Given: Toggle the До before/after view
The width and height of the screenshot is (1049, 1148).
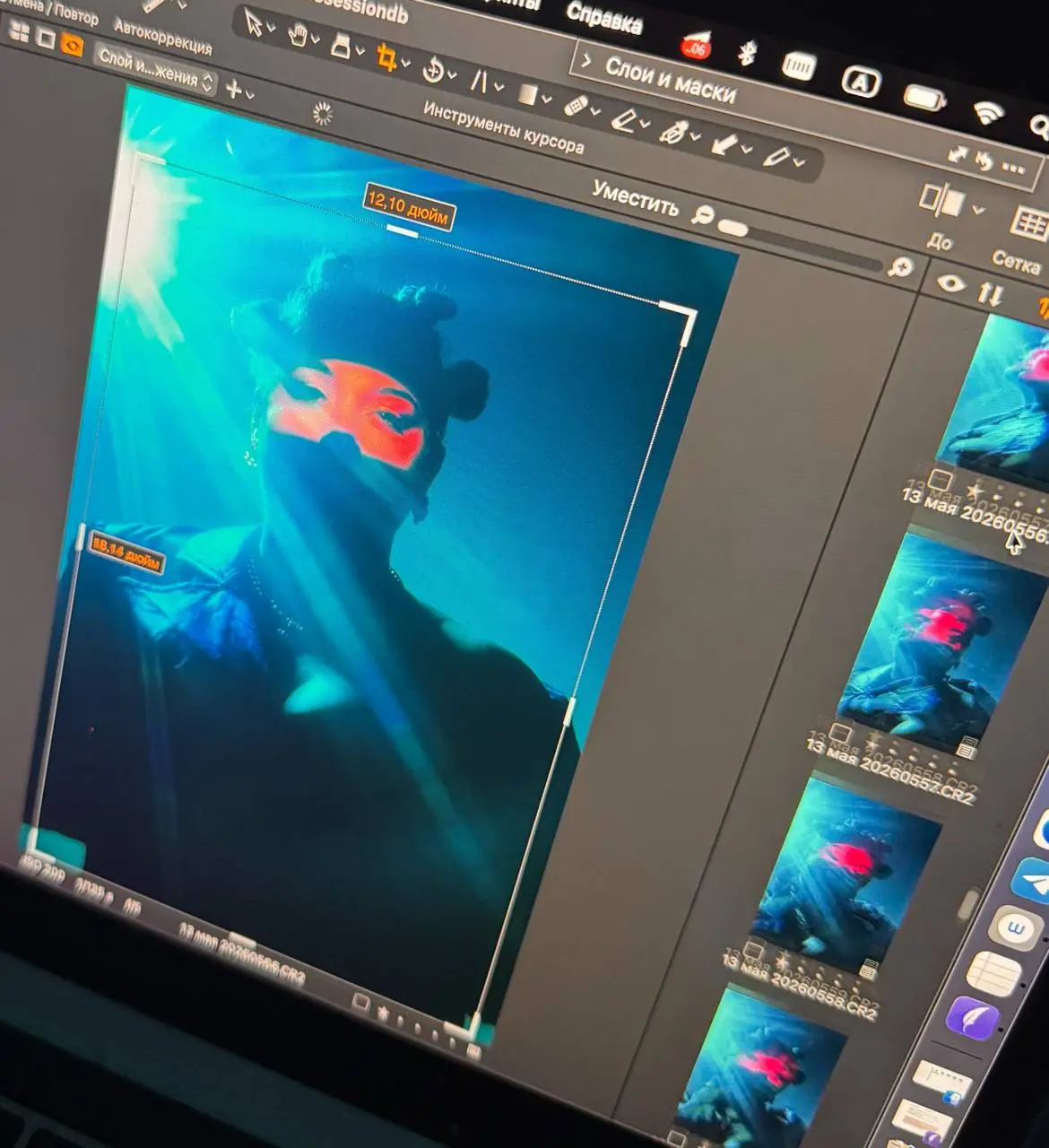Looking at the screenshot, I should coord(941,202).
